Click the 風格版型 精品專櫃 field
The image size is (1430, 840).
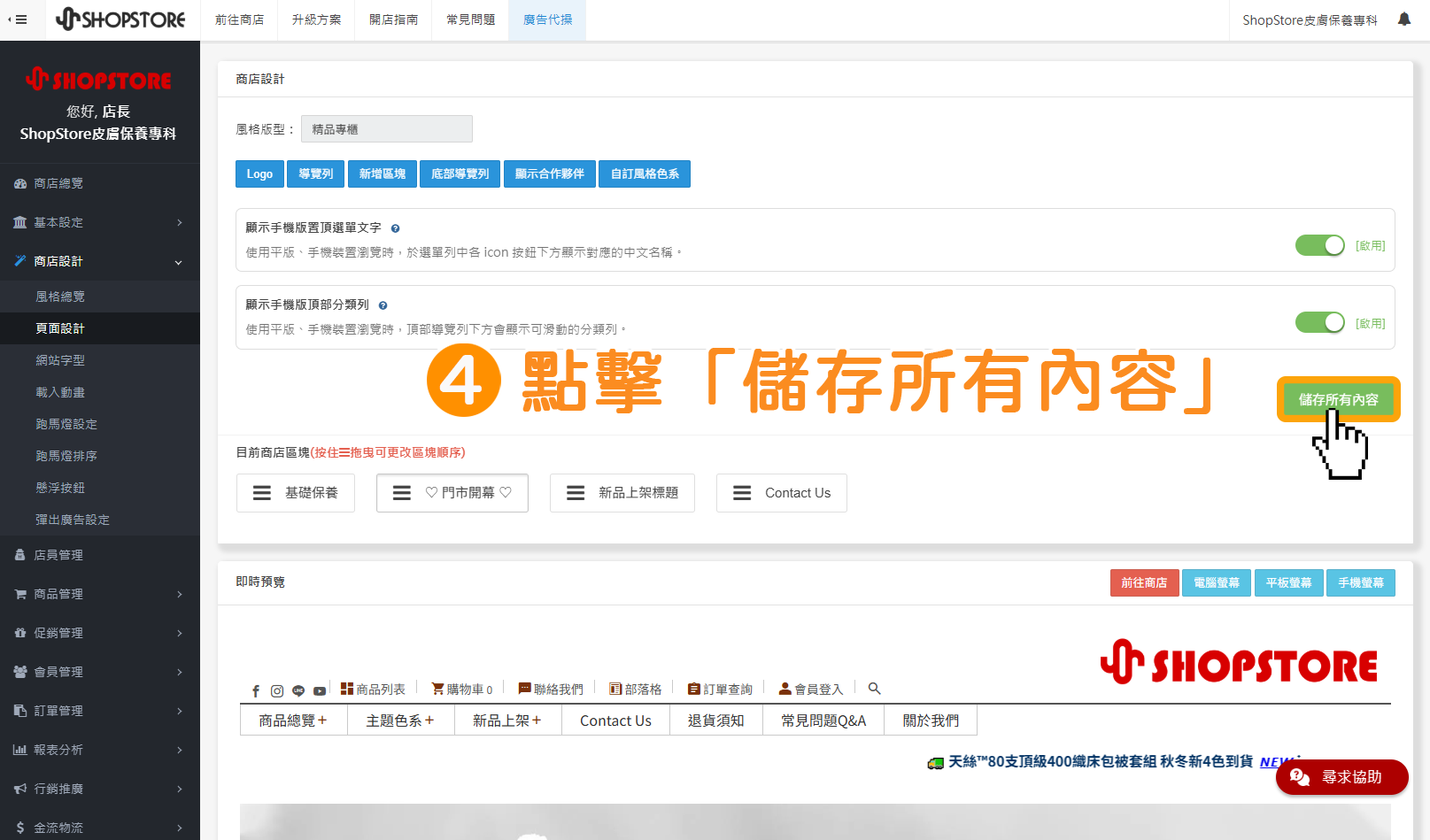pyautogui.click(x=387, y=129)
